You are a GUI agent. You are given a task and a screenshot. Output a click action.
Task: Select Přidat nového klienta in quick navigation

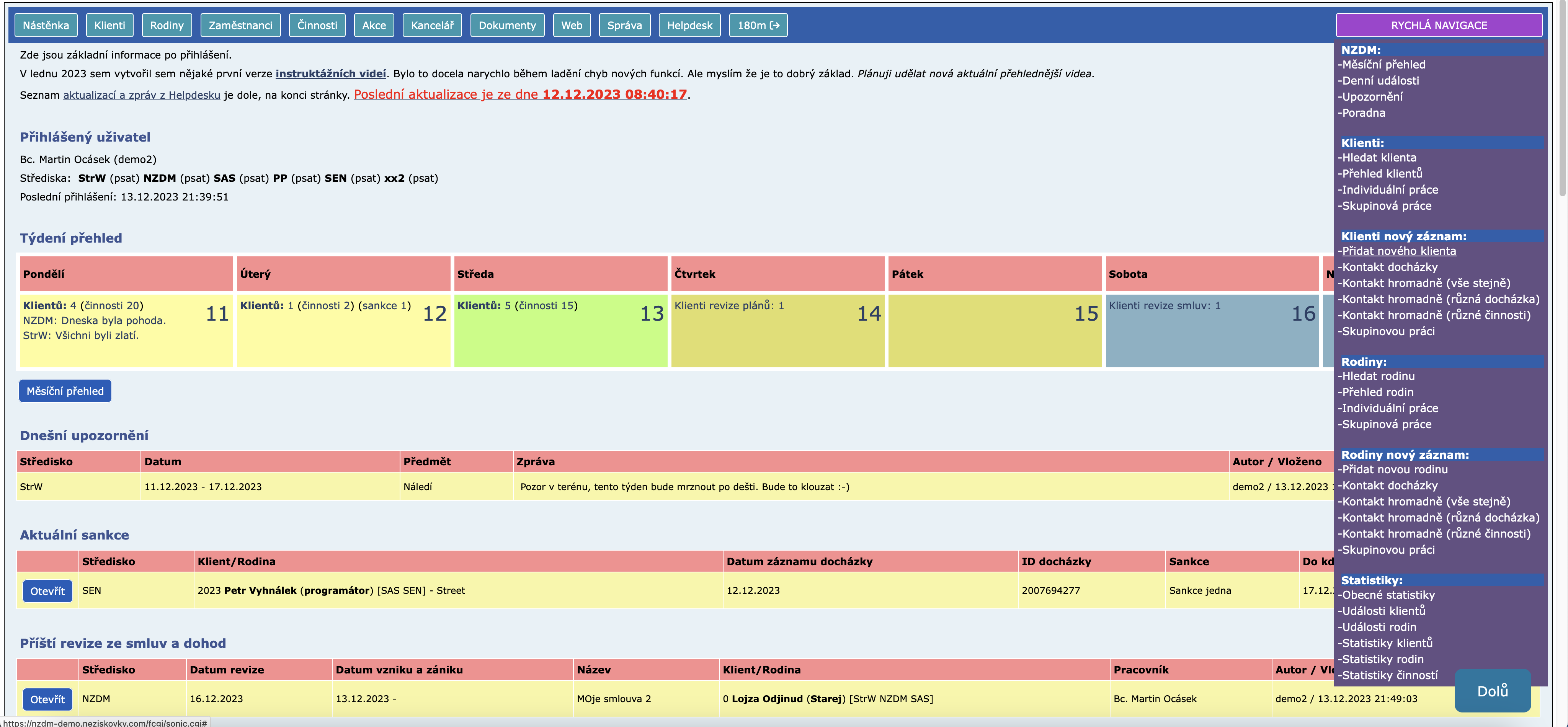pos(1399,251)
